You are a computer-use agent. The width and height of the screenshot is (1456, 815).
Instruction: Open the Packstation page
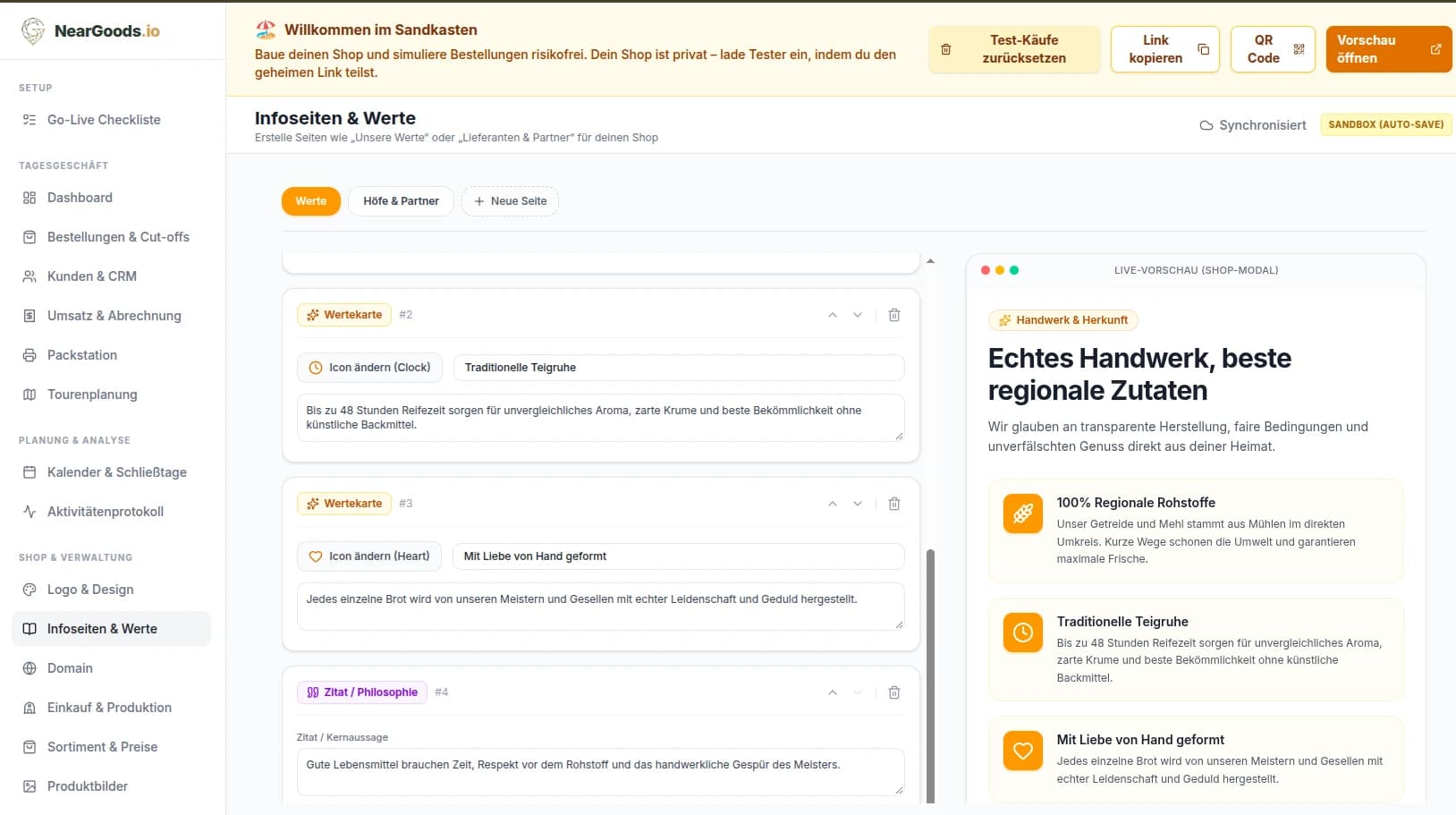point(112,355)
